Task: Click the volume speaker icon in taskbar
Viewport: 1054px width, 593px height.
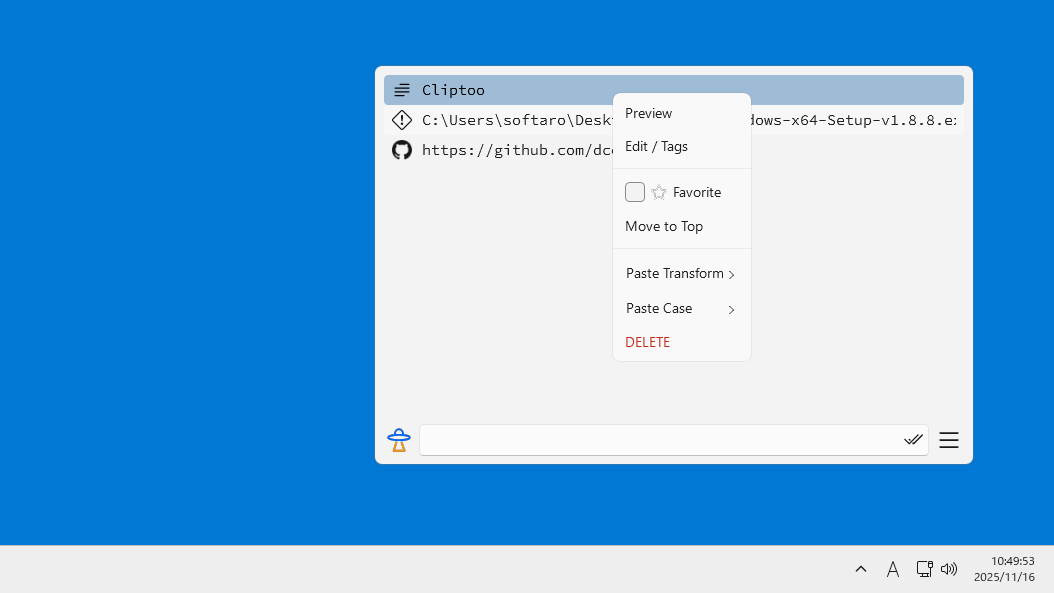Action: coord(949,569)
